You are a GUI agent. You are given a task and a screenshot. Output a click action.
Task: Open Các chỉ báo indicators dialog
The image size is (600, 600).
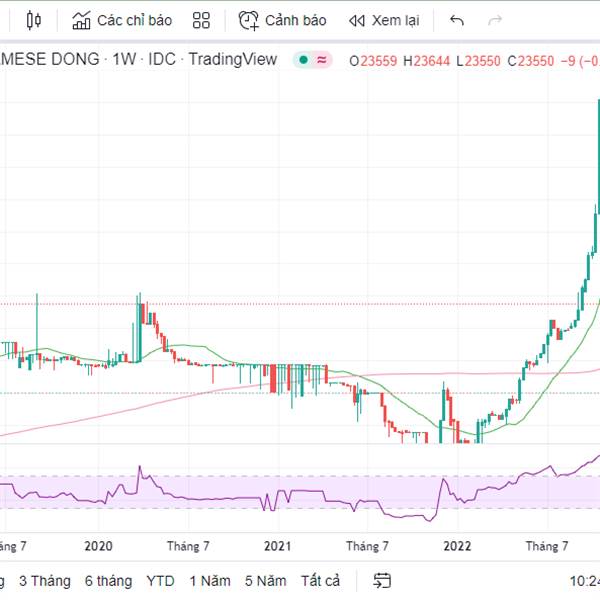coord(122,20)
